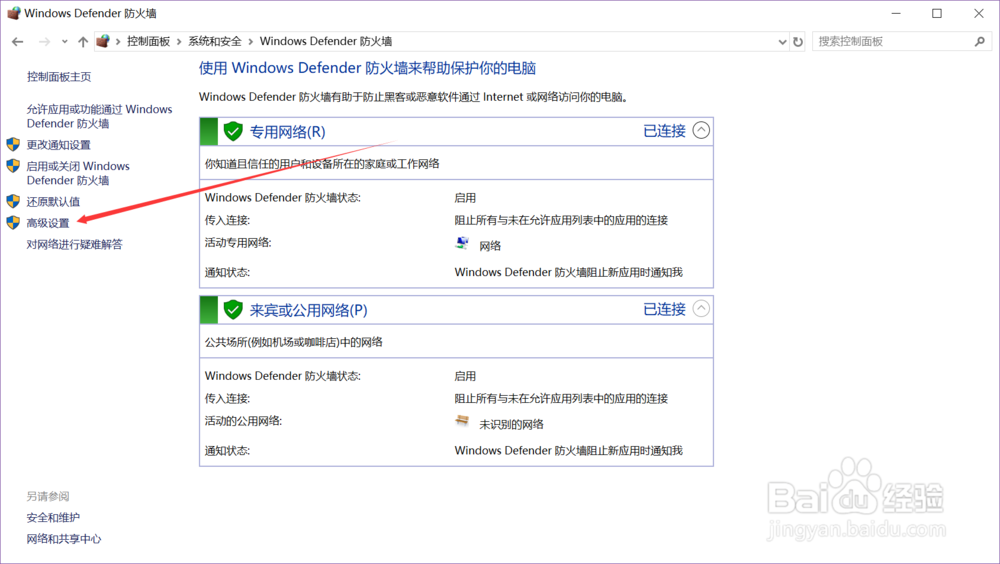The width and height of the screenshot is (1000, 564).
Task: Click the search magnifier icon
Action: (x=980, y=41)
